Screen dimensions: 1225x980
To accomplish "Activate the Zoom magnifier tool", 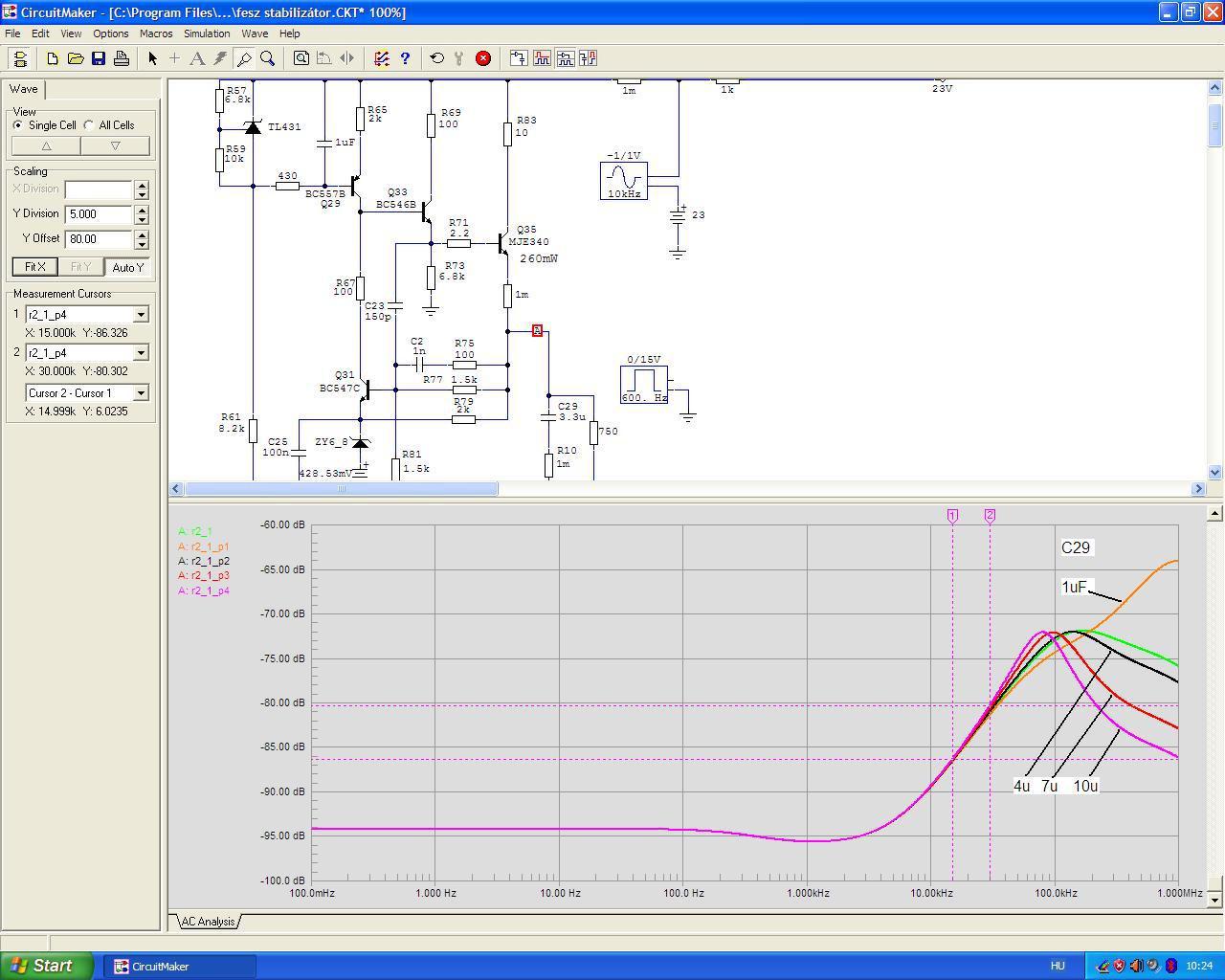I will pos(268,58).
